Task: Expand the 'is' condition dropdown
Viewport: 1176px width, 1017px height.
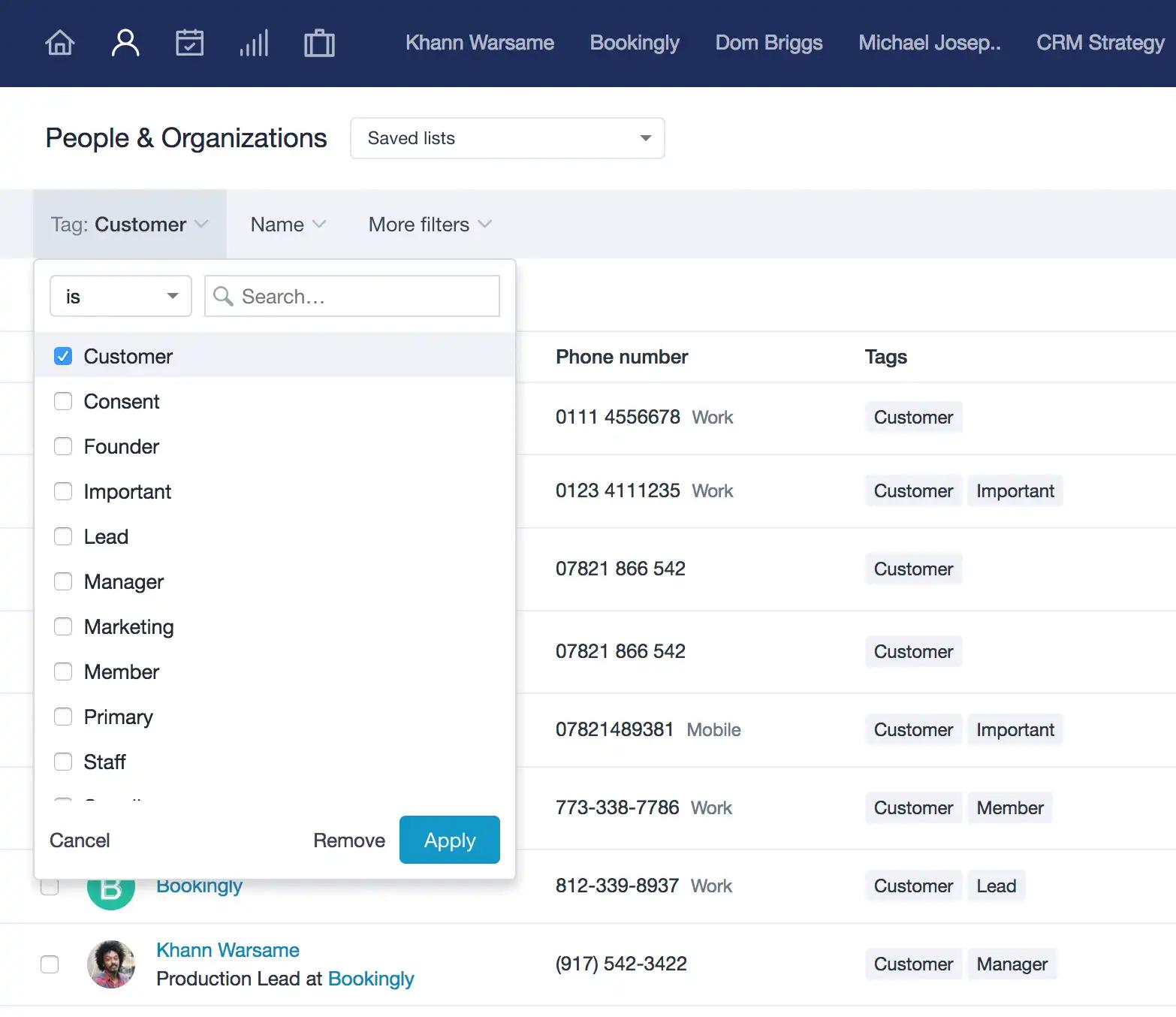Action: (x=121, y=296)
